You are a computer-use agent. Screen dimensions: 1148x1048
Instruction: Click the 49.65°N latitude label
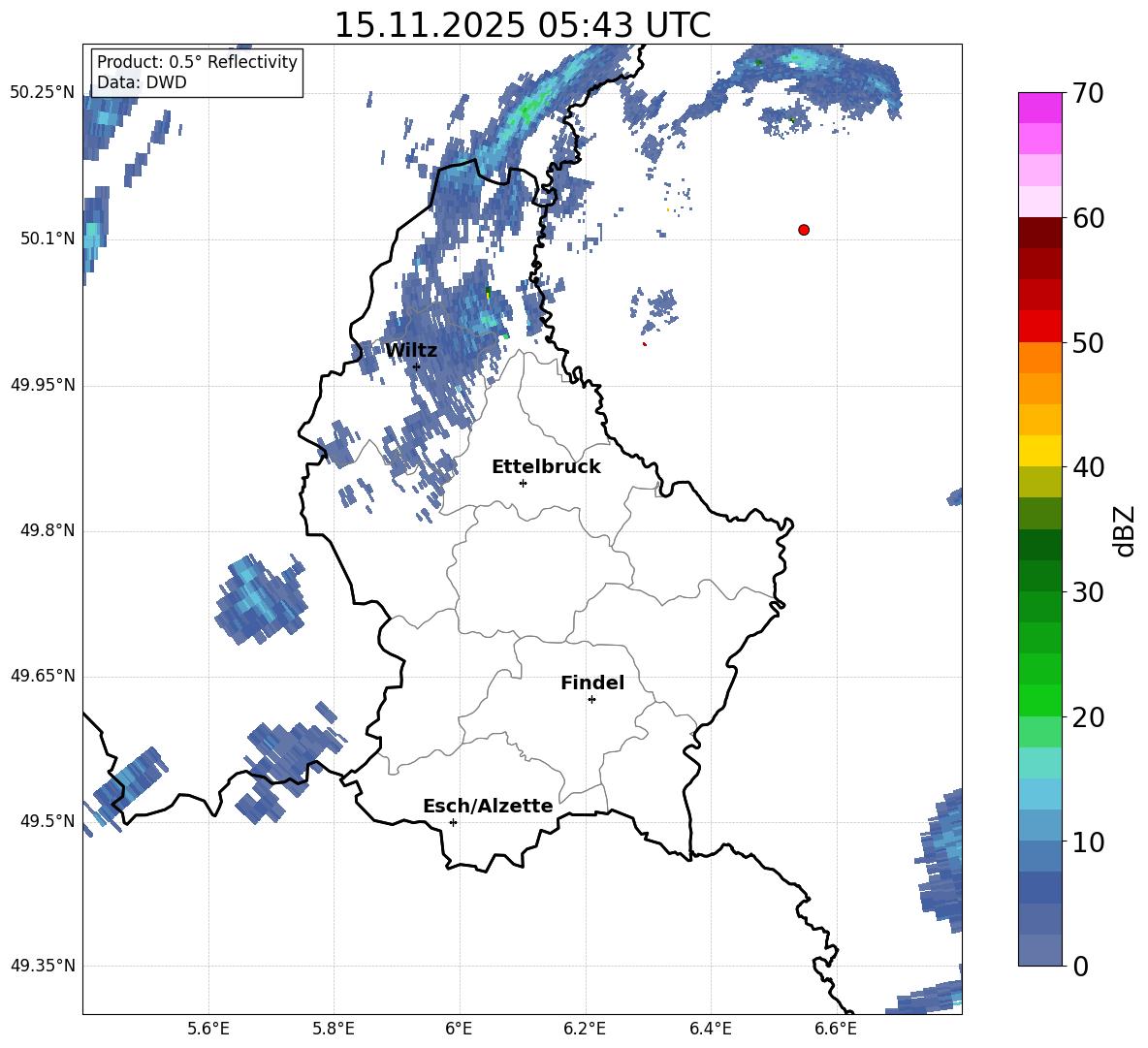pos(43,676)
